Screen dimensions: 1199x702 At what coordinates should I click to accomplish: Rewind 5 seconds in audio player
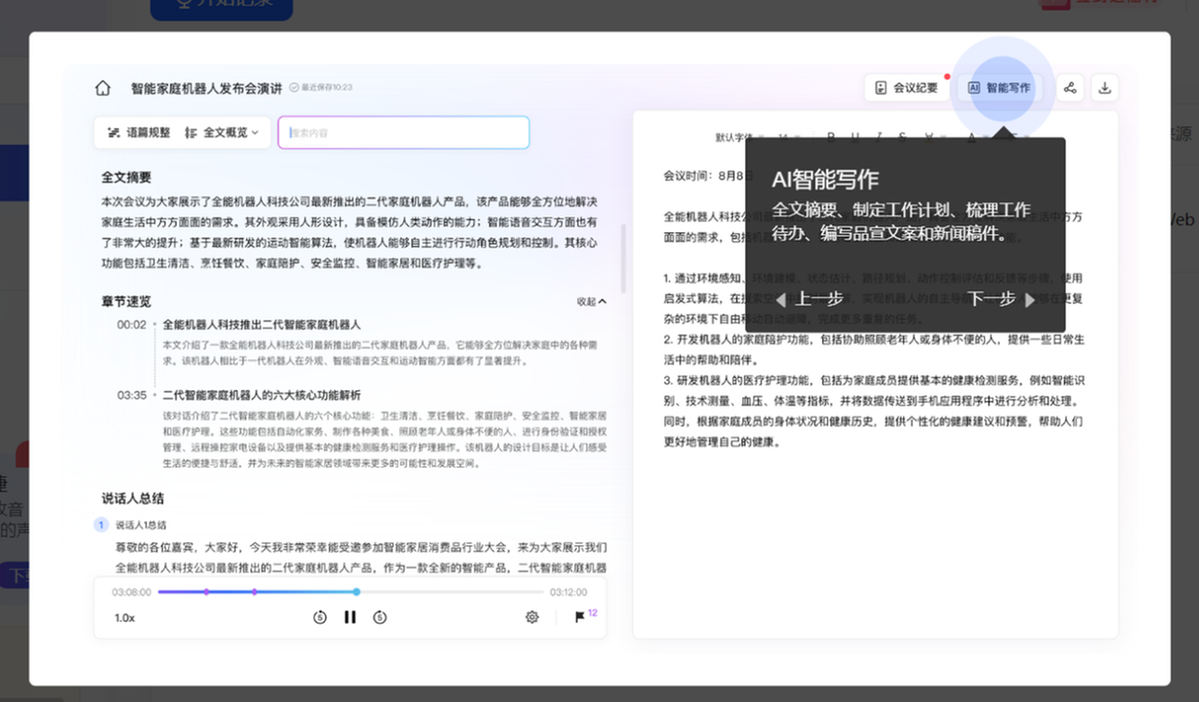(x=320, y=617)
